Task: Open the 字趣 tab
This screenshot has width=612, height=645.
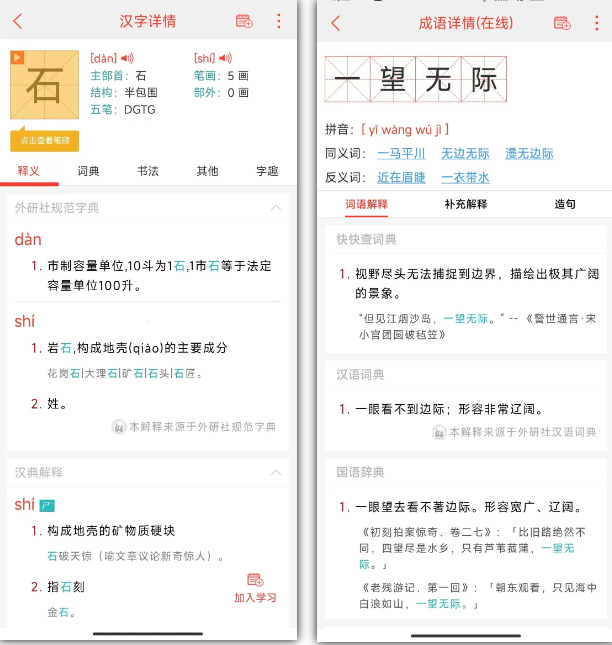Action: tap(267, 171)
